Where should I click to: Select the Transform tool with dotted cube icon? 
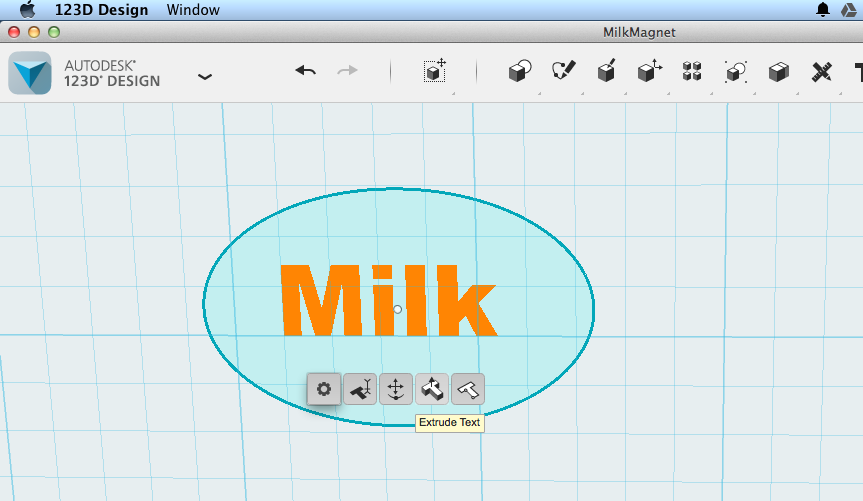click(x=435, y=71)
